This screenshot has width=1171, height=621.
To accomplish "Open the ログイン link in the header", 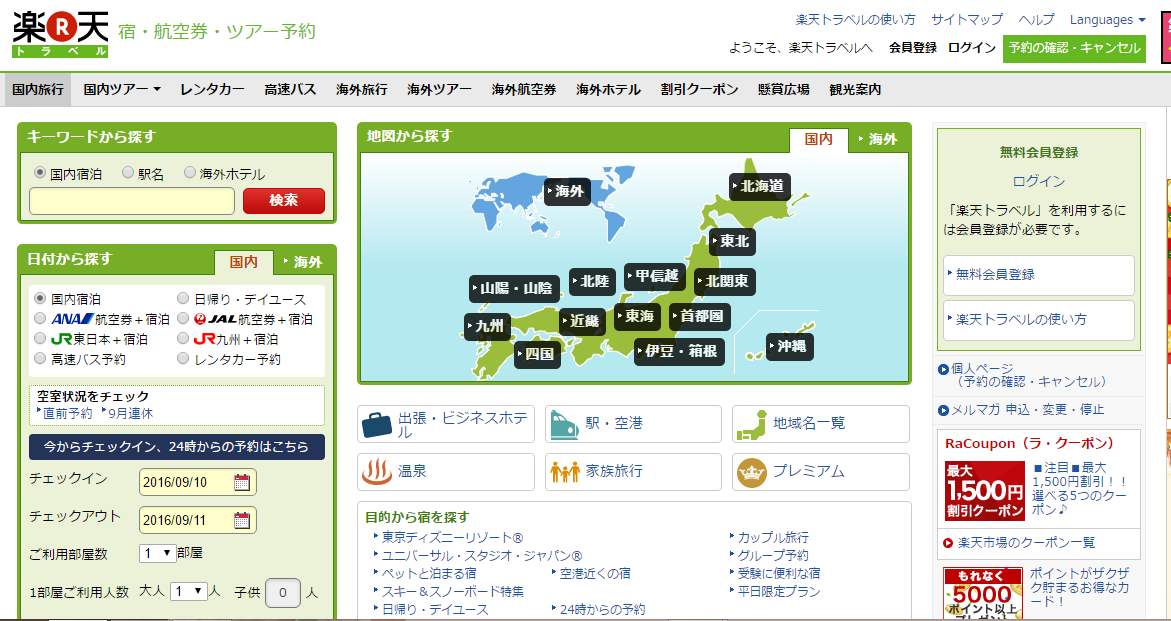I will [x=972, y=48].
